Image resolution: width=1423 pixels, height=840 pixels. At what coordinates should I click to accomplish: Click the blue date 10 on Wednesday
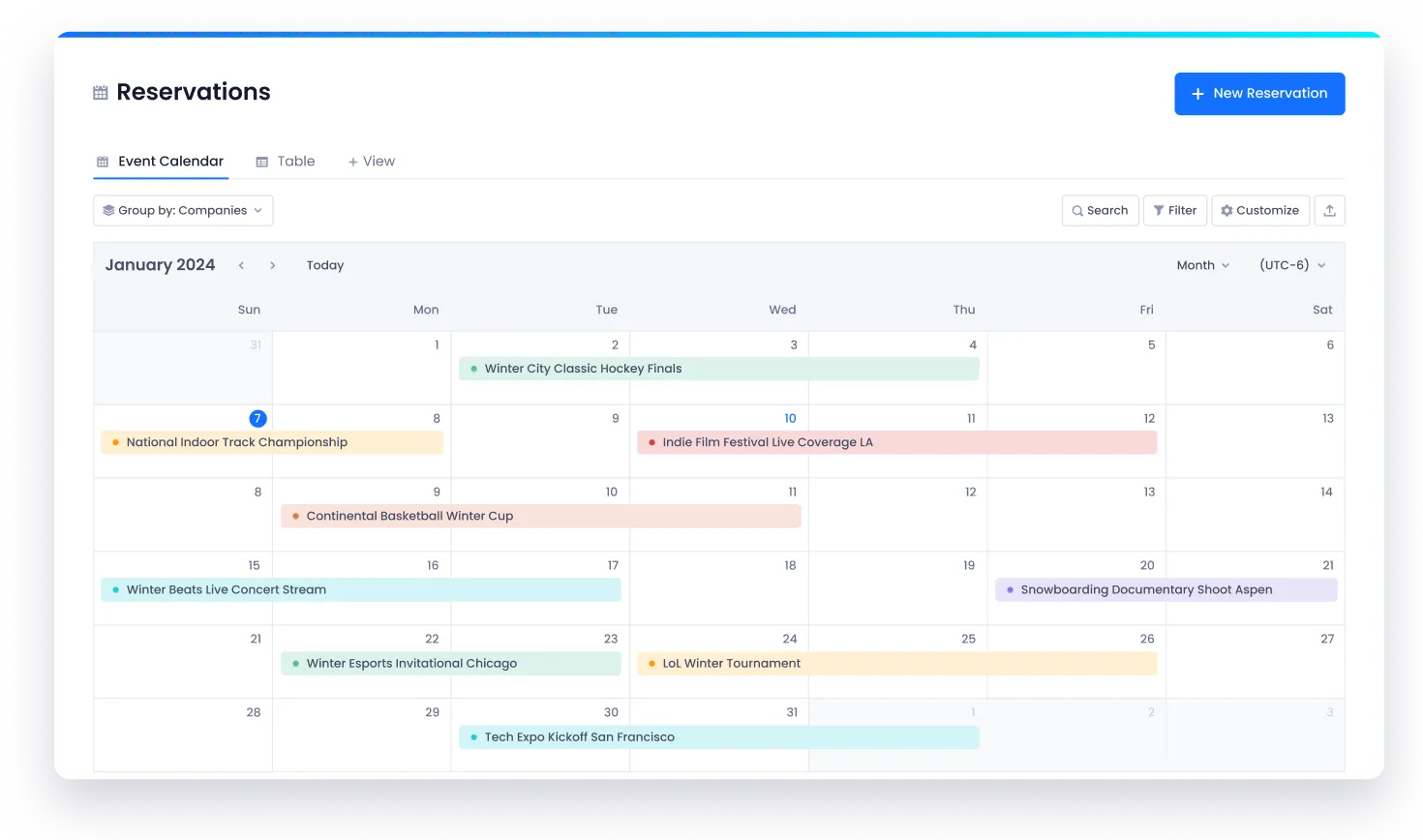[x=790, y=418]
